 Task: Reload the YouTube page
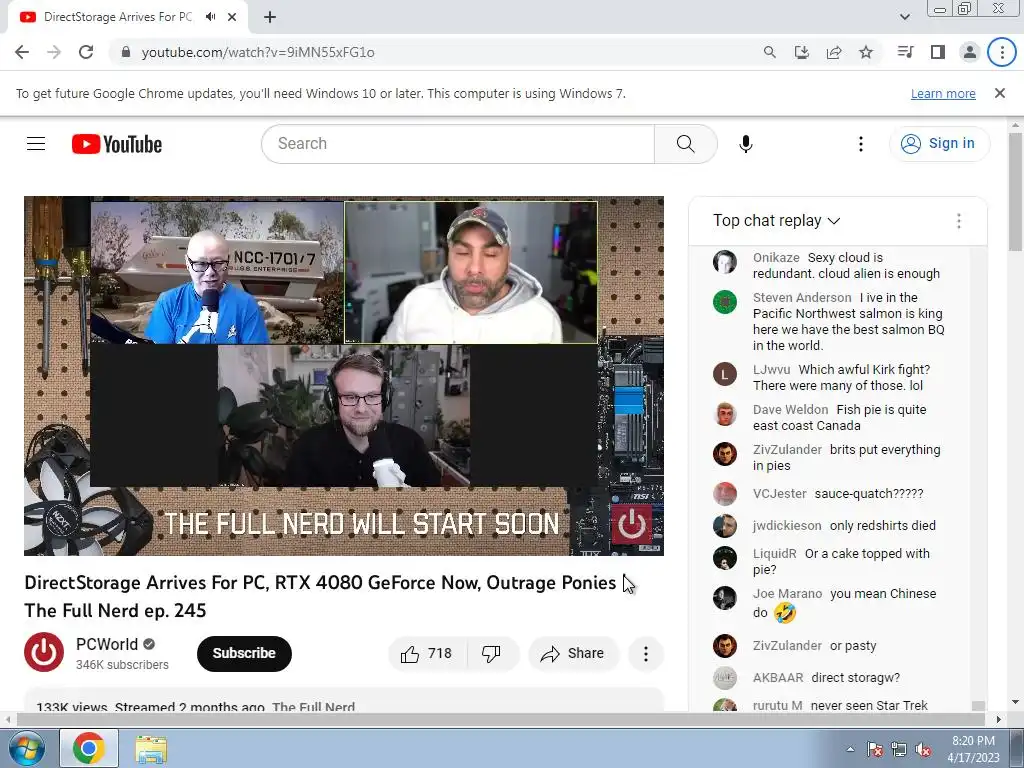86,52
